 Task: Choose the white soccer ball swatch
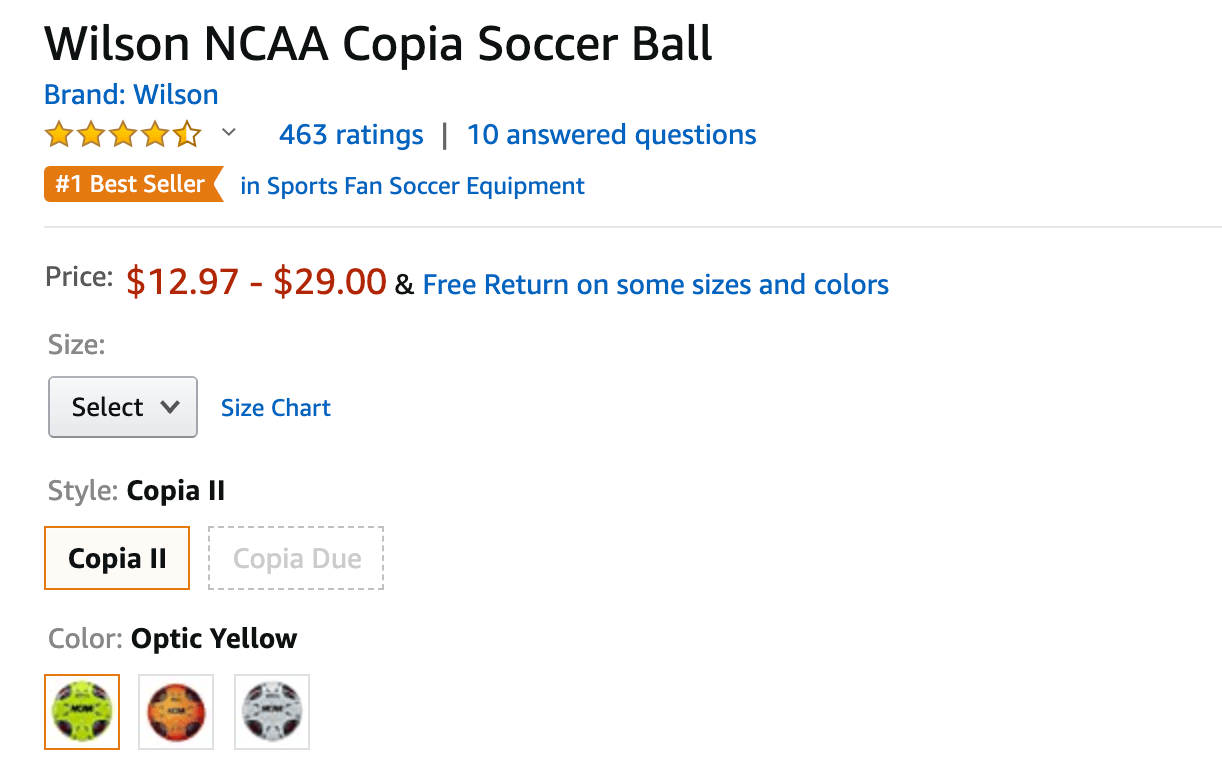[272, 712]
